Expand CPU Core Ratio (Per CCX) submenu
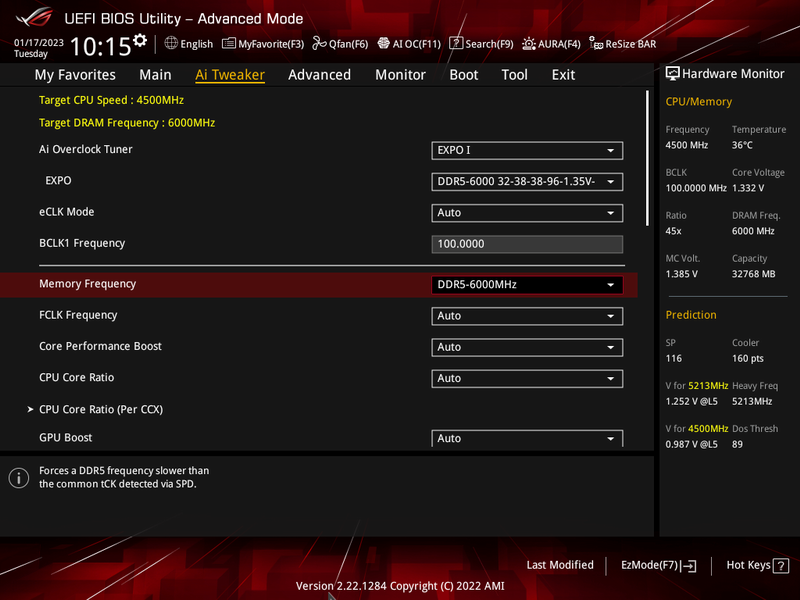Viewport: 800px width, 600px height. [101, 409]
